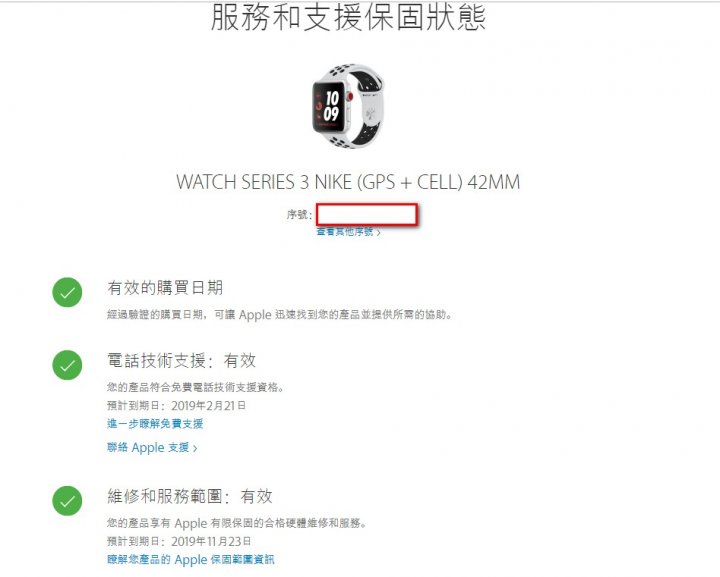The width and height of the screenshot is (720, 577).
Task: Click the 維修和服務範圍: 有效 heading
Action: [190, 496]
